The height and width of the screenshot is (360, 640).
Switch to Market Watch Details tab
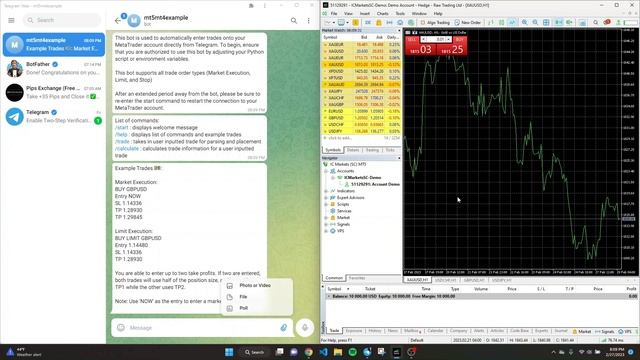point(353,150)
